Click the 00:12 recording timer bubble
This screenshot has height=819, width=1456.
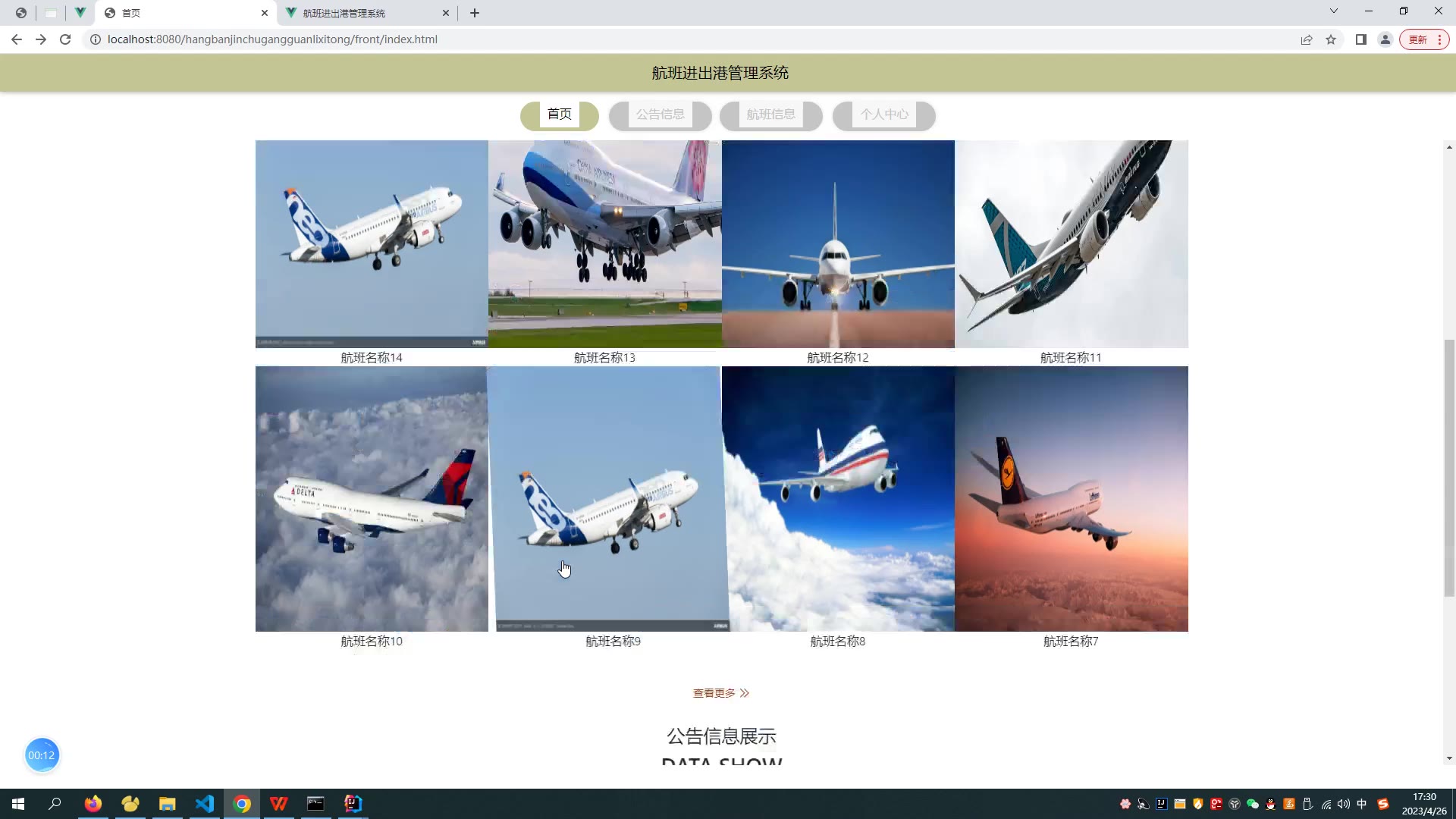coord(42,755)
